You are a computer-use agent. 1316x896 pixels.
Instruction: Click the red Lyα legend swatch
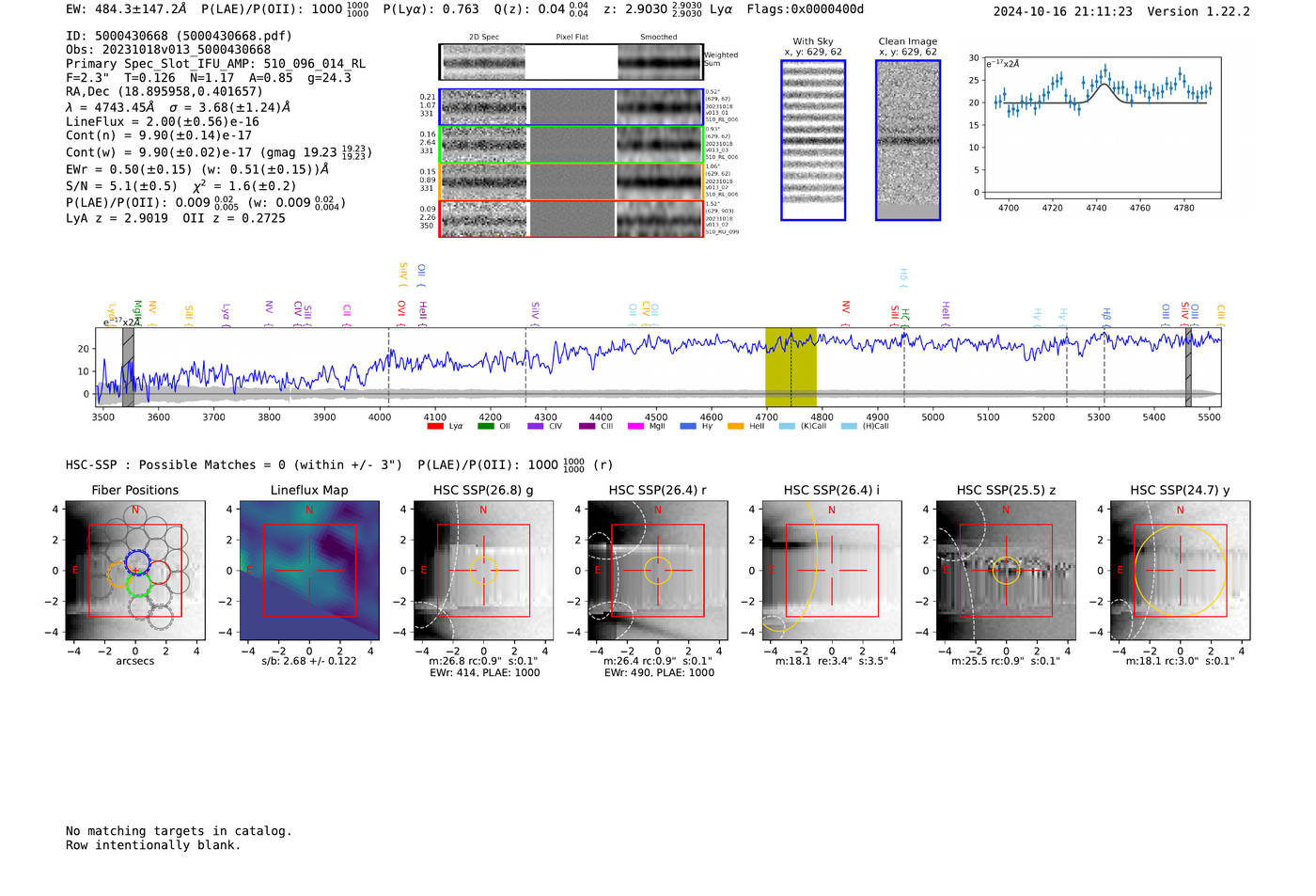coord(435,426)
